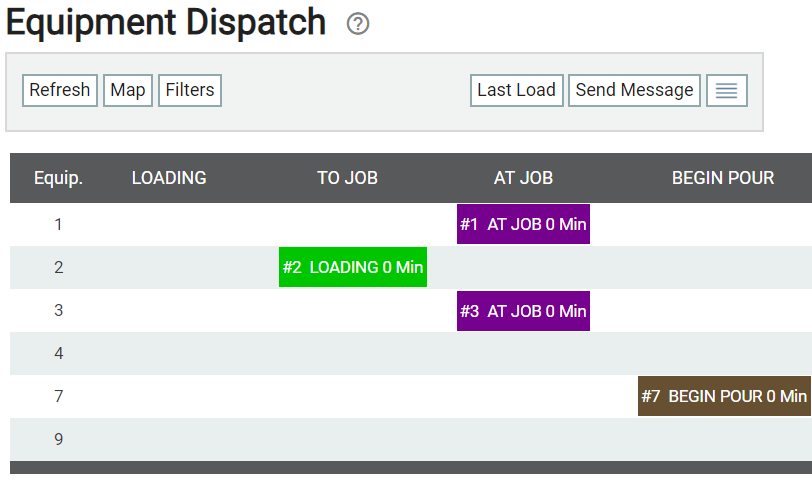Select equipment row 9

(x=411, y=439)
